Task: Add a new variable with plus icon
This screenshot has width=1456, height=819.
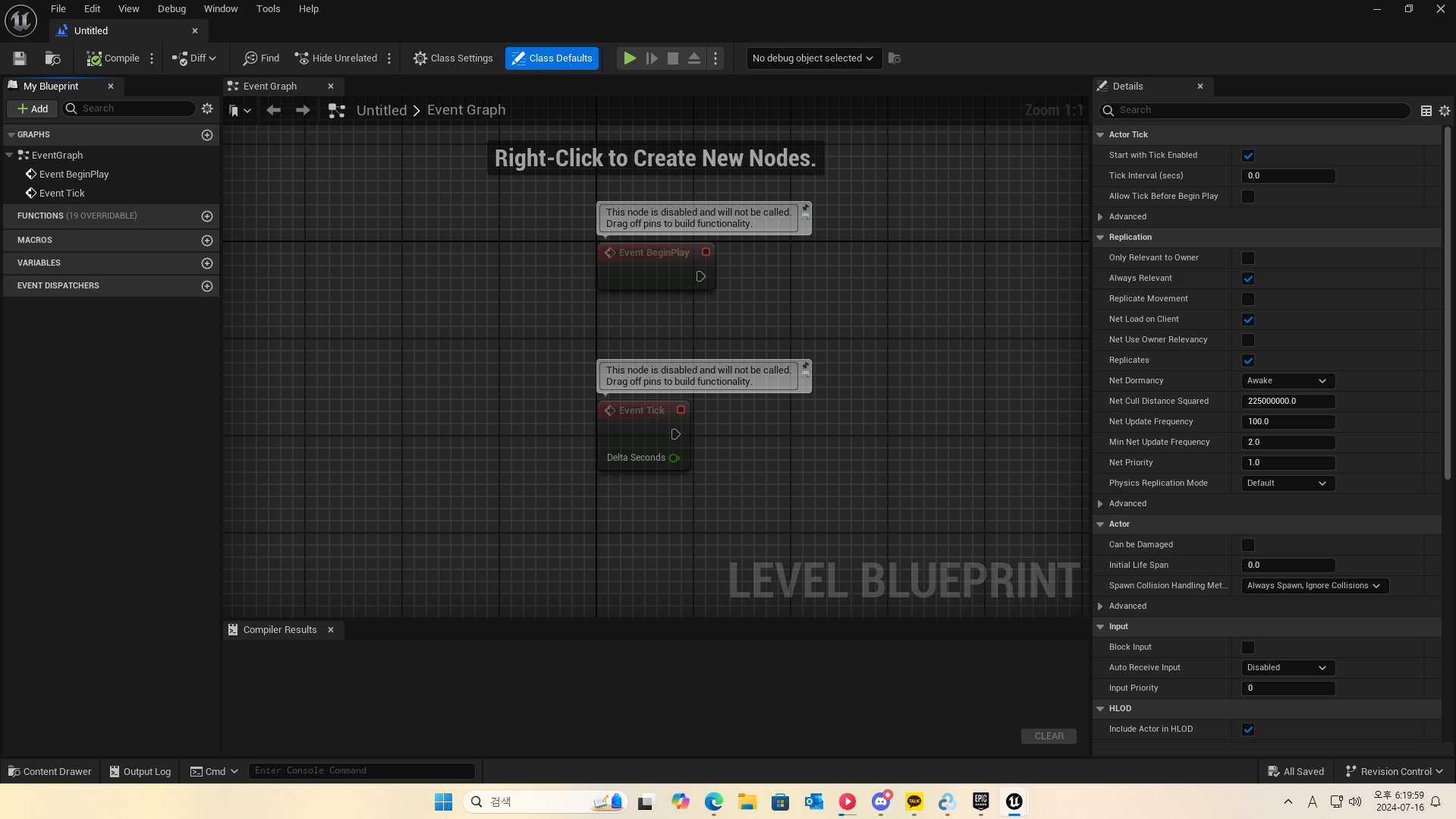Action: (206, 263)
